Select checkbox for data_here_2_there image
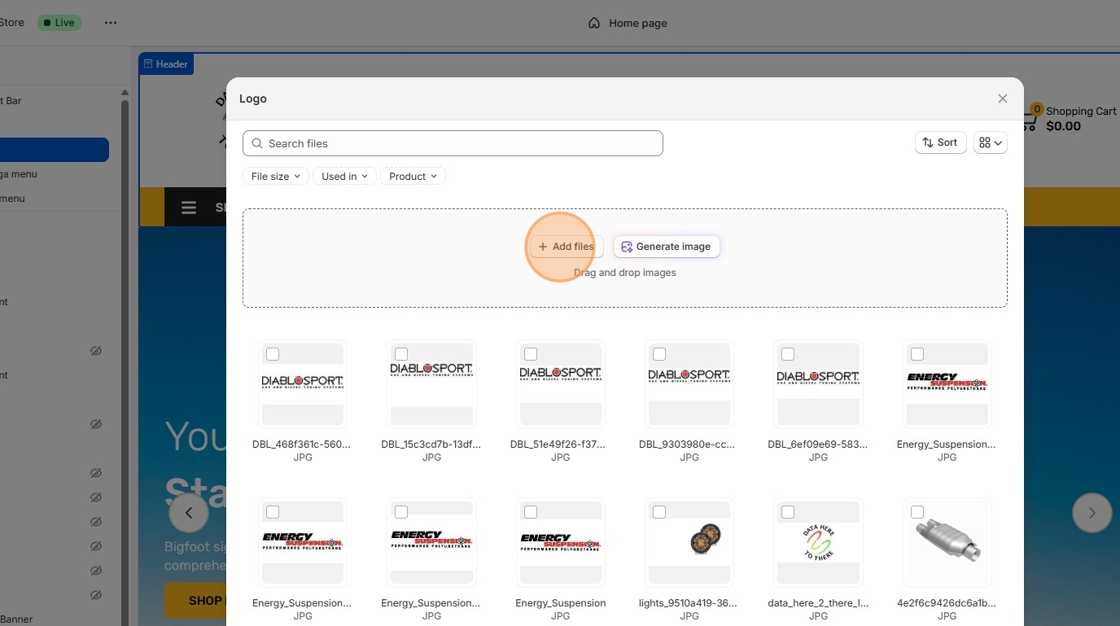 click(x=788, y=512)
